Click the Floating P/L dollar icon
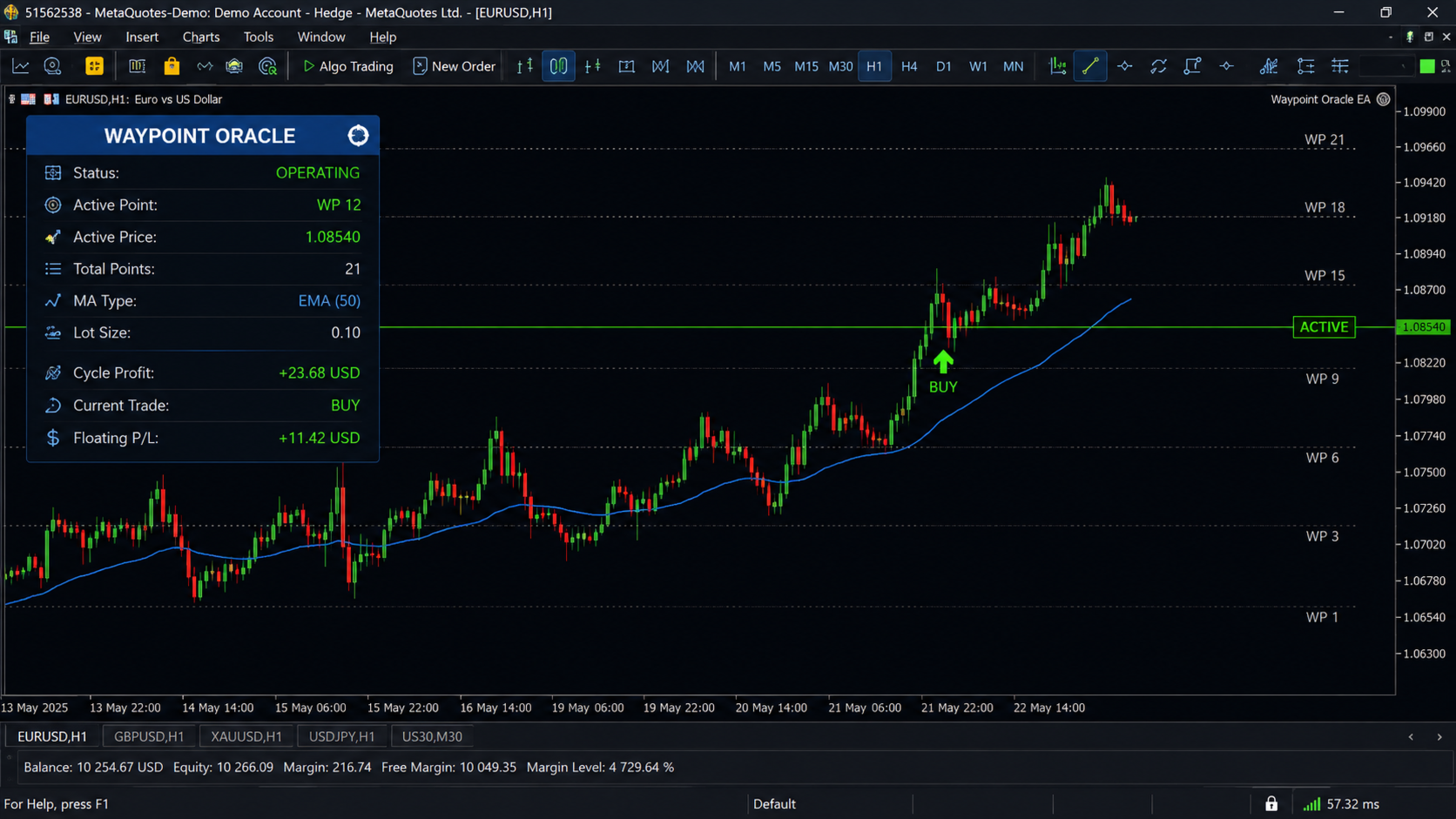Viewport: 1456px width, 819px height. [53, 438]
